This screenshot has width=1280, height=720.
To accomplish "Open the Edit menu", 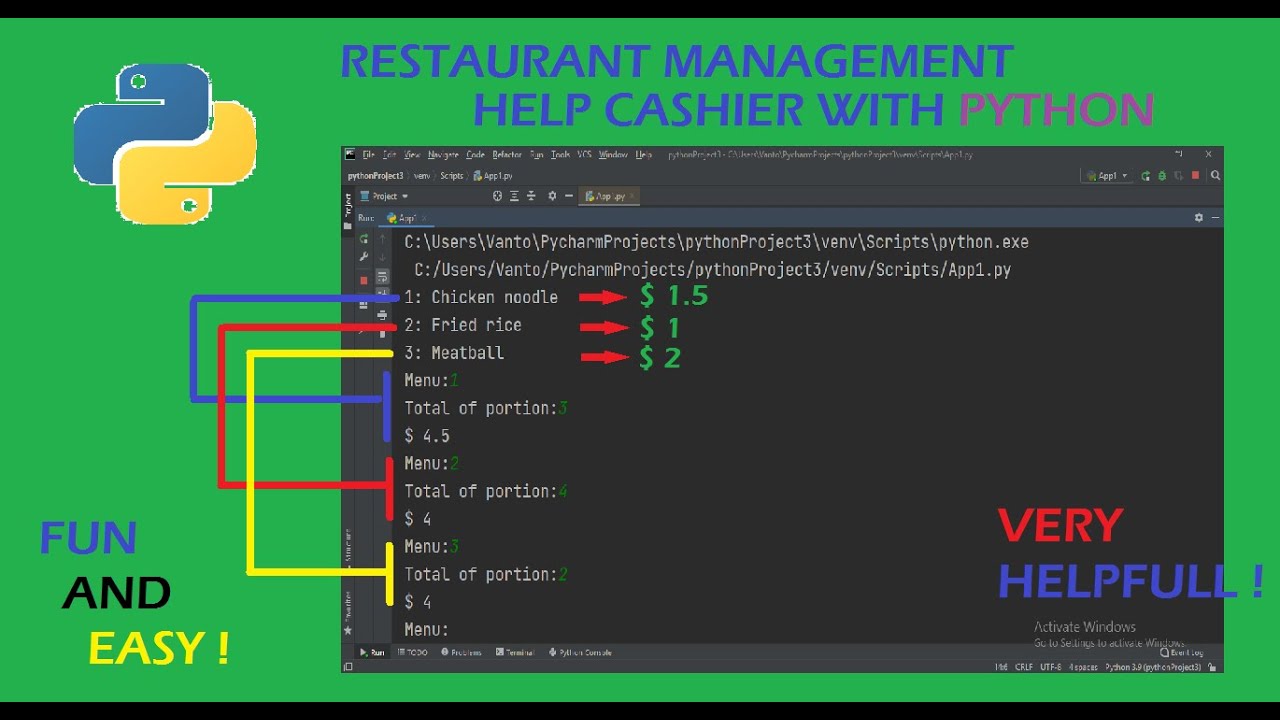I will (389, 155).
